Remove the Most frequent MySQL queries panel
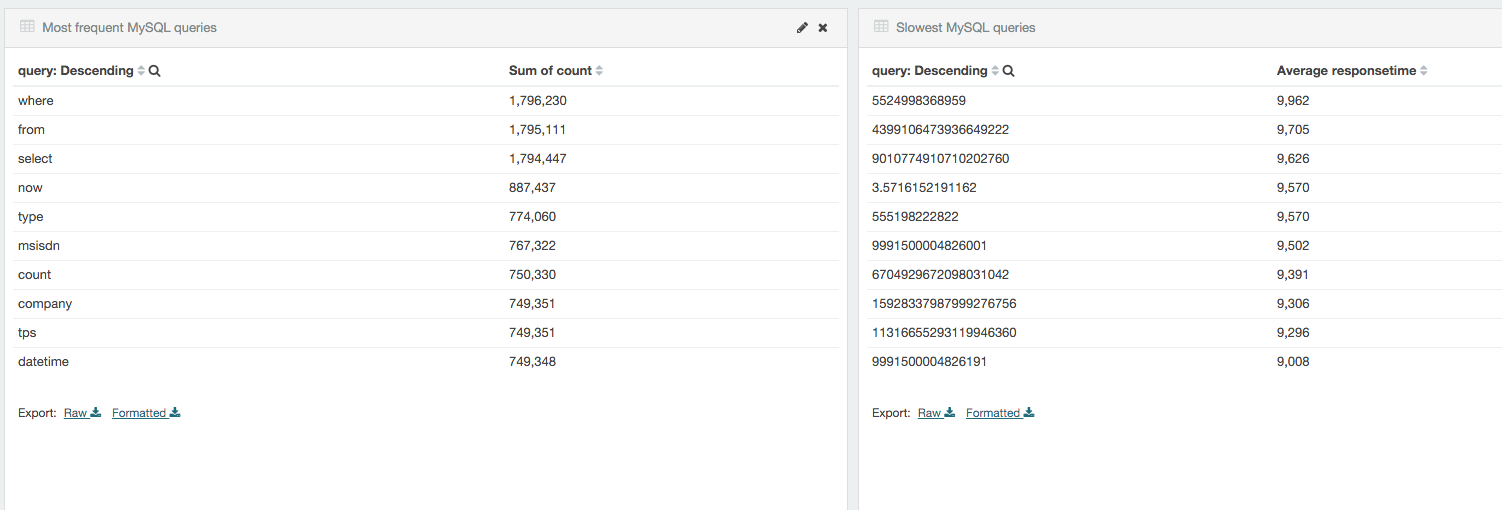Image resolution: width=1502 pixels, height=510 pixels. point(823,28)
